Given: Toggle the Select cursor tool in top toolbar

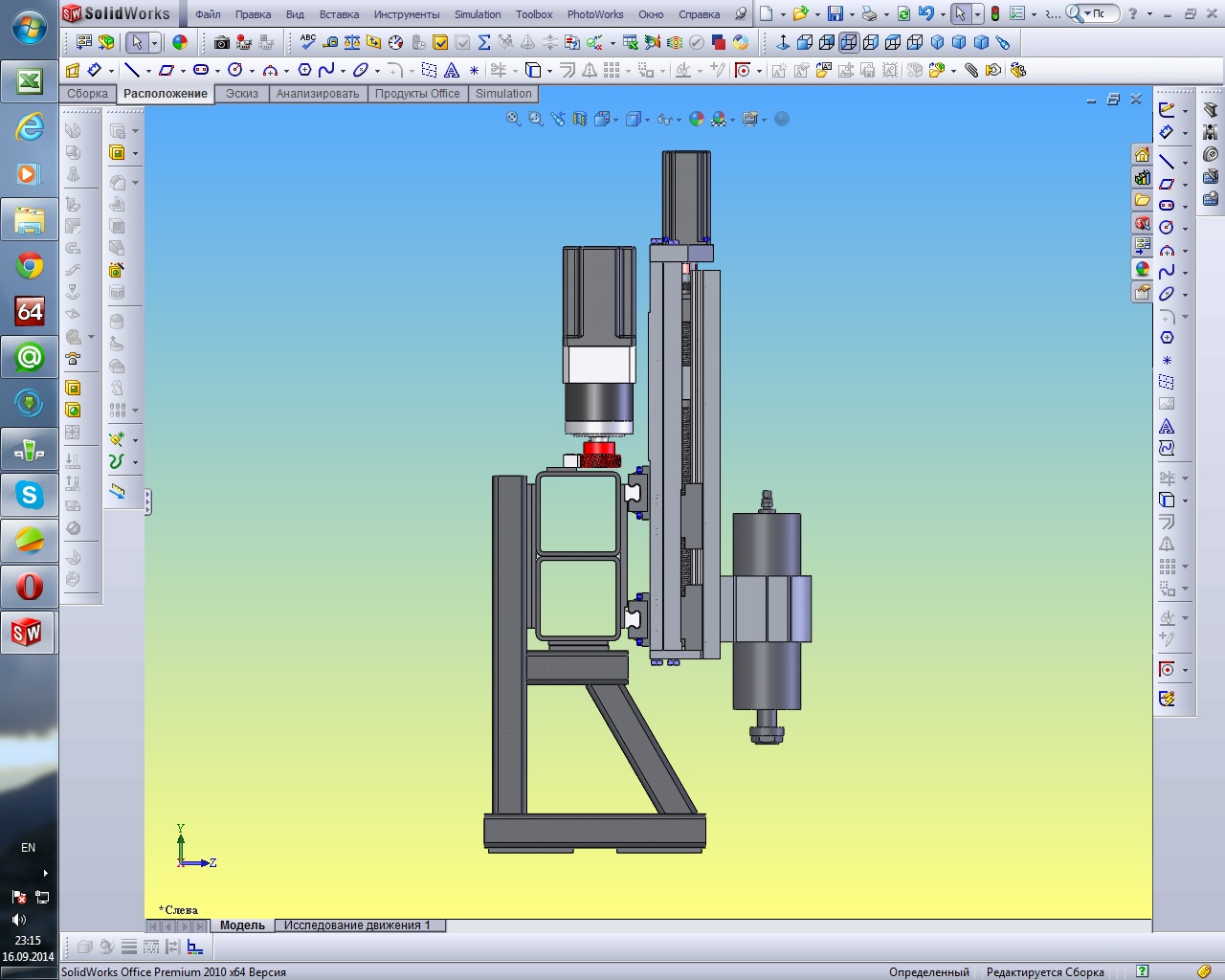Looking at the screenshot, I should (x=137, y=42).
